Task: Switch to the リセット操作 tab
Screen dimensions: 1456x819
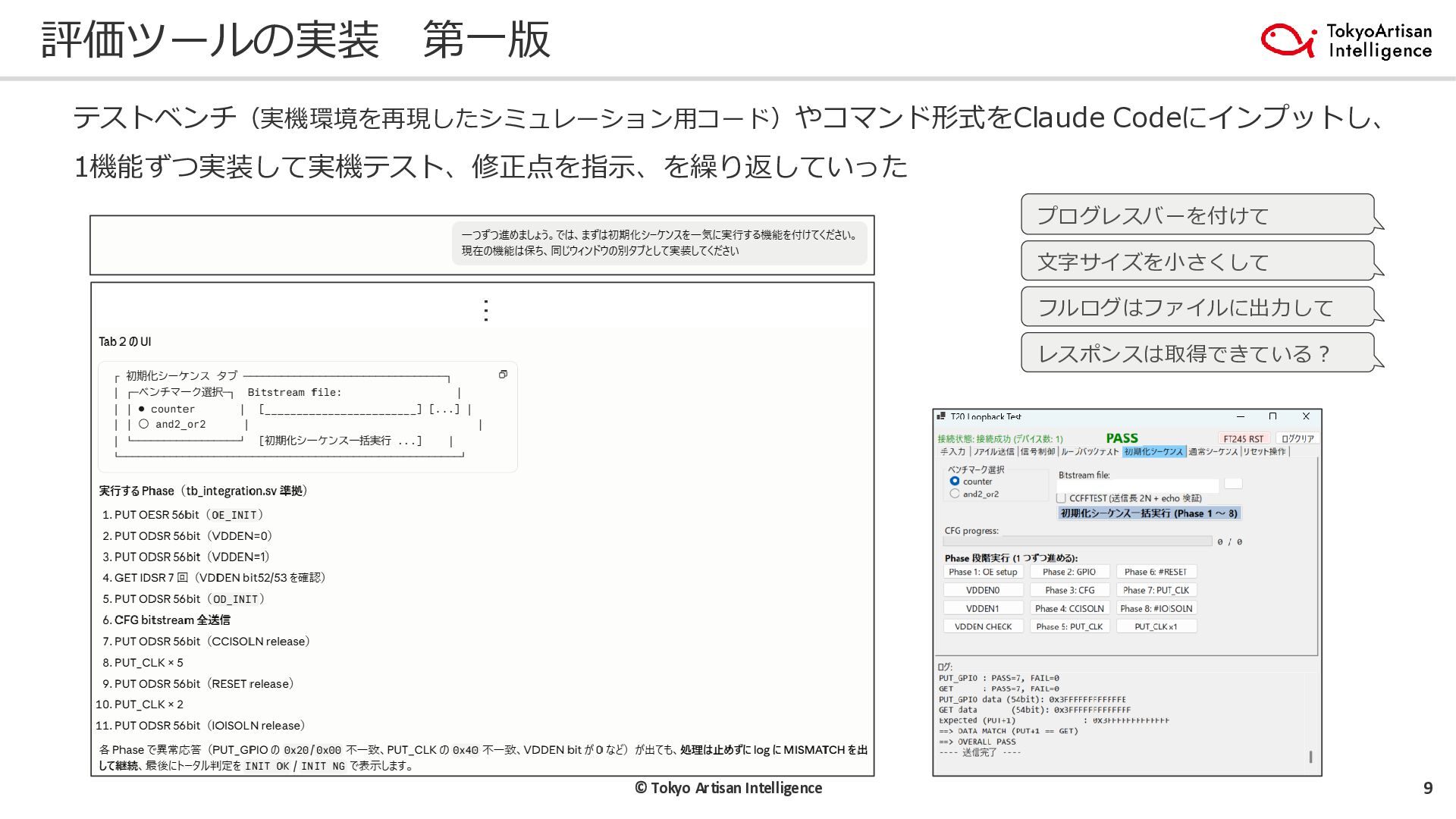Action: point(1264,451)
